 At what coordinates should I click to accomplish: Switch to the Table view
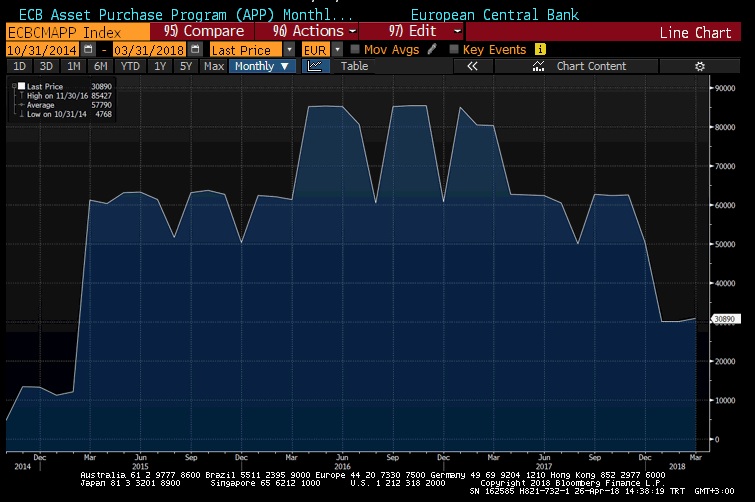tap(354, 66)
